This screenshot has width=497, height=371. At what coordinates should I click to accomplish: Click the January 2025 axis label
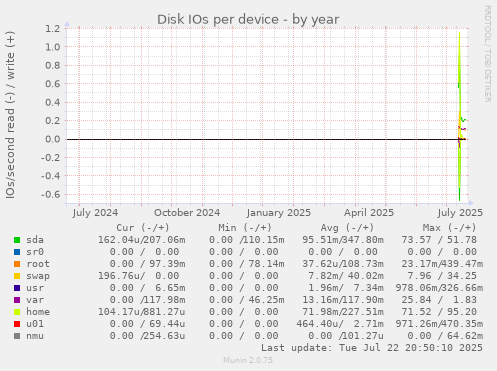pos(279,213)
